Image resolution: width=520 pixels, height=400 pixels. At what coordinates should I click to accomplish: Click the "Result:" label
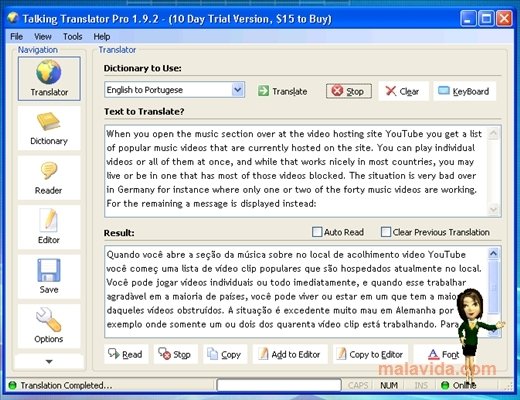click(x=119, y=233)
